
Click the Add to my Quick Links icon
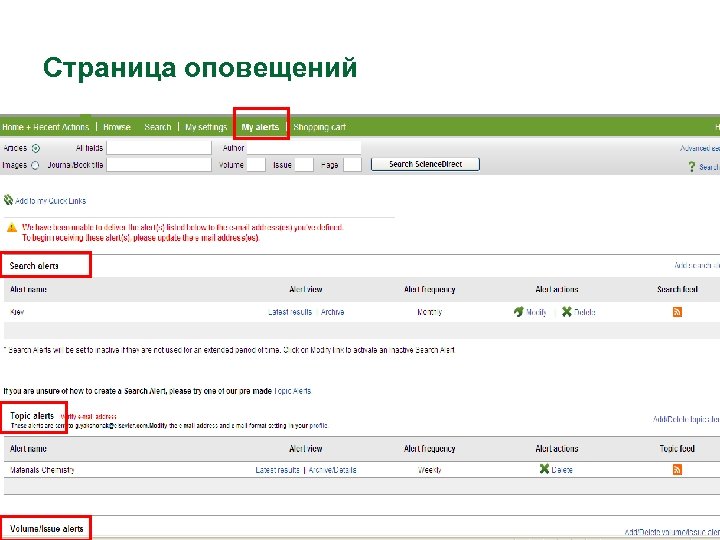coord(8,200)
